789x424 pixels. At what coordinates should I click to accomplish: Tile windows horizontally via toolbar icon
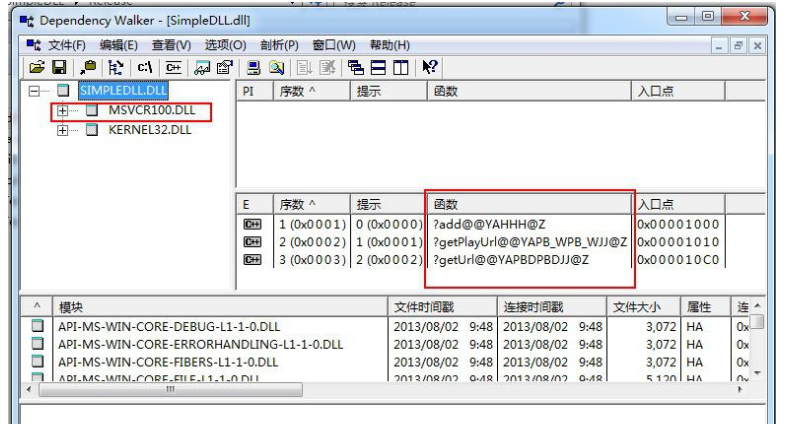378,67
